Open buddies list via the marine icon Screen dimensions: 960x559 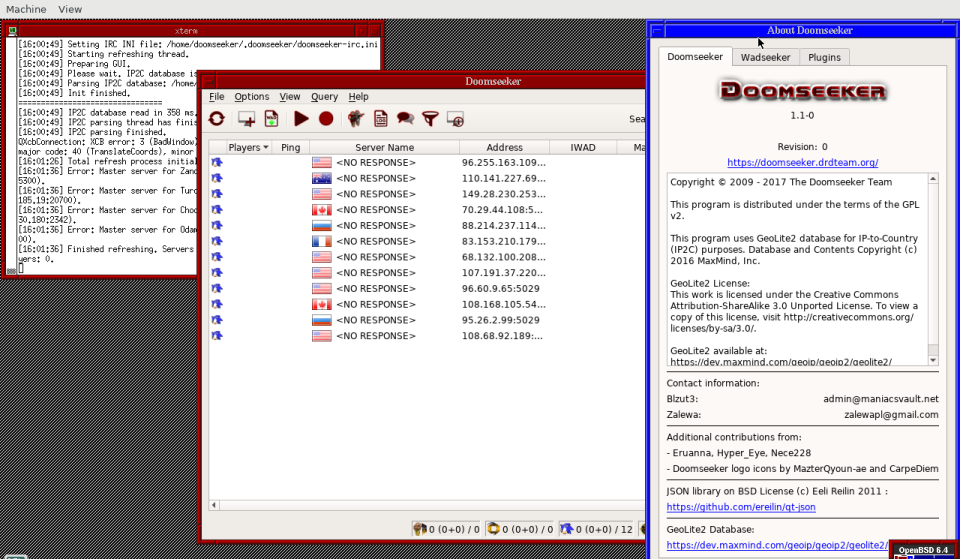point(355,119)
